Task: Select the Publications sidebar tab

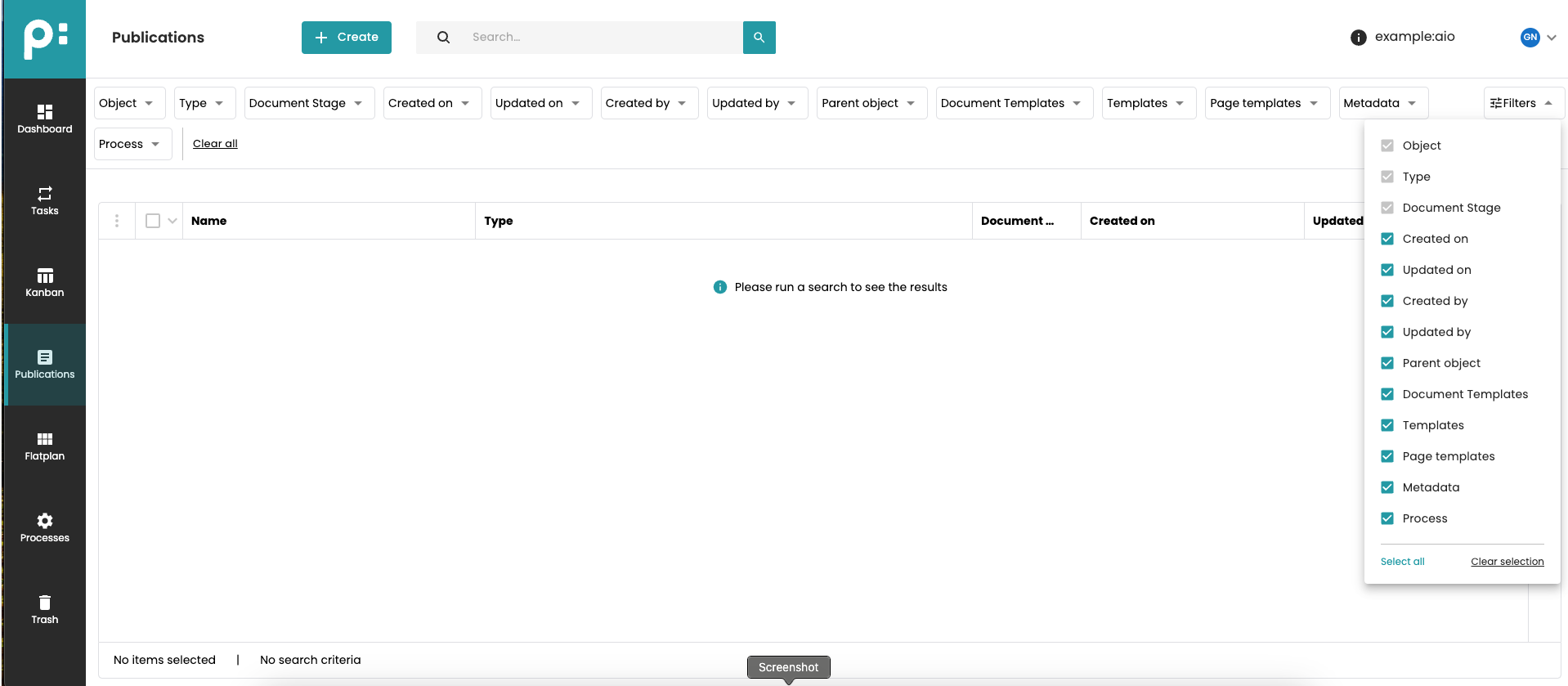Action: tap(44, 364)
